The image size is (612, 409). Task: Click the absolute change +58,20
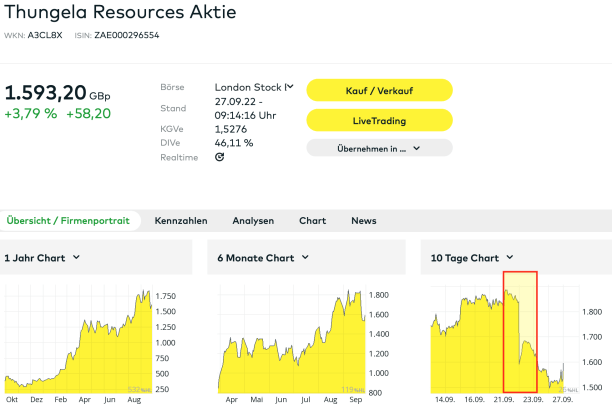click(x=89, y=114)
